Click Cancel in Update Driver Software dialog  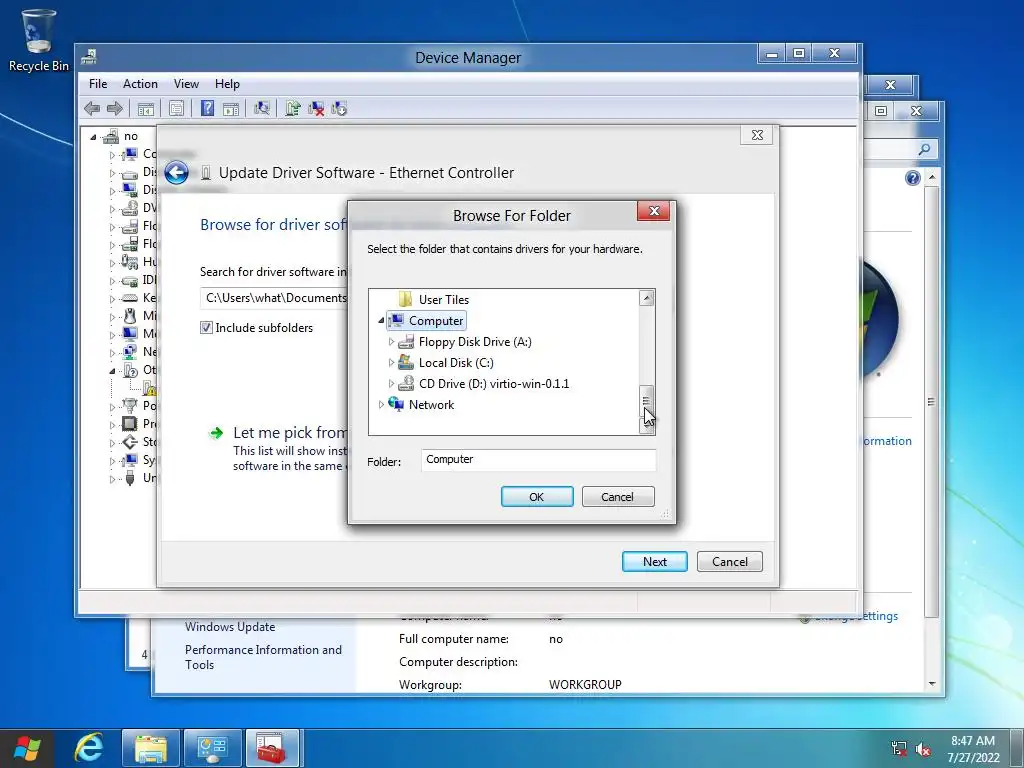(729, 562)
